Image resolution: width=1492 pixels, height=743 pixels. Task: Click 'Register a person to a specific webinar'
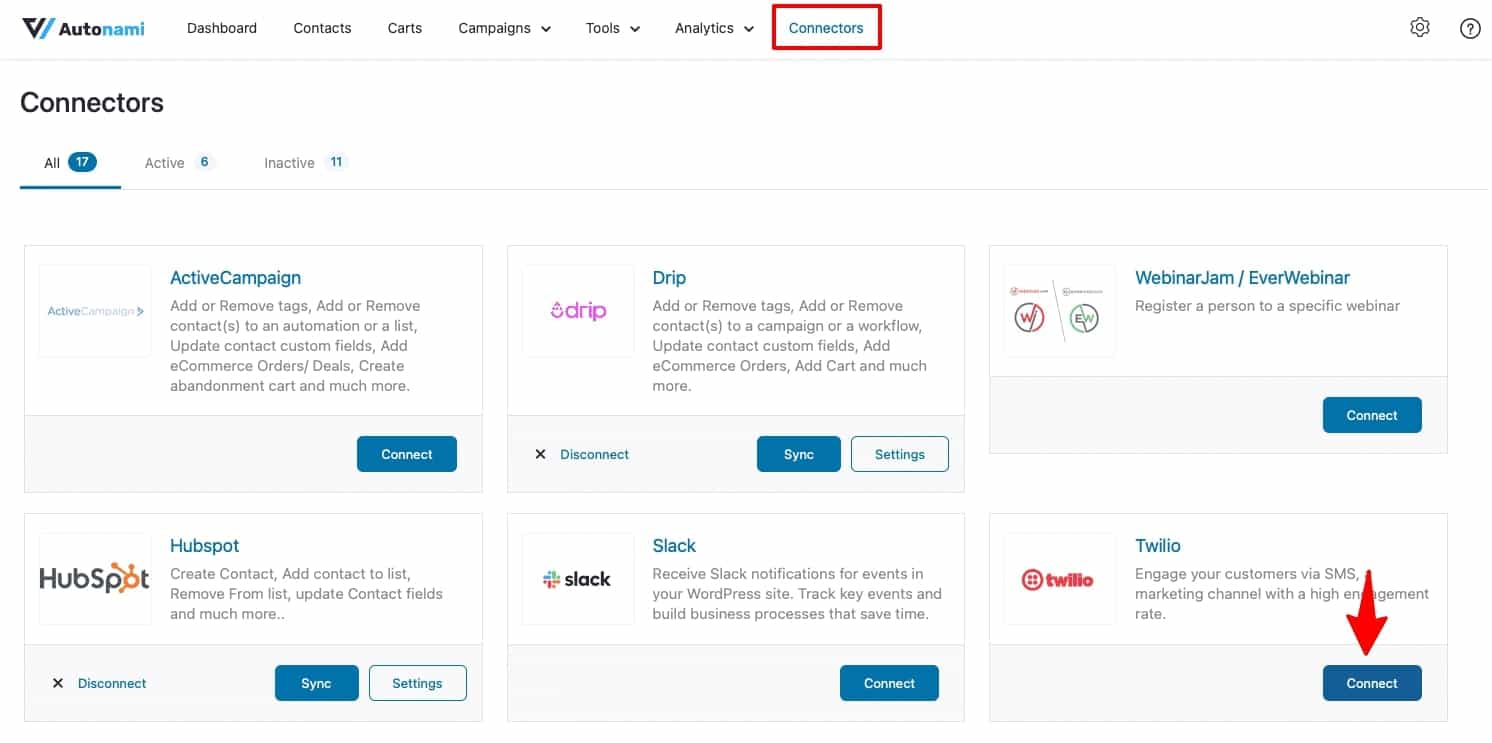(1267, 306)
